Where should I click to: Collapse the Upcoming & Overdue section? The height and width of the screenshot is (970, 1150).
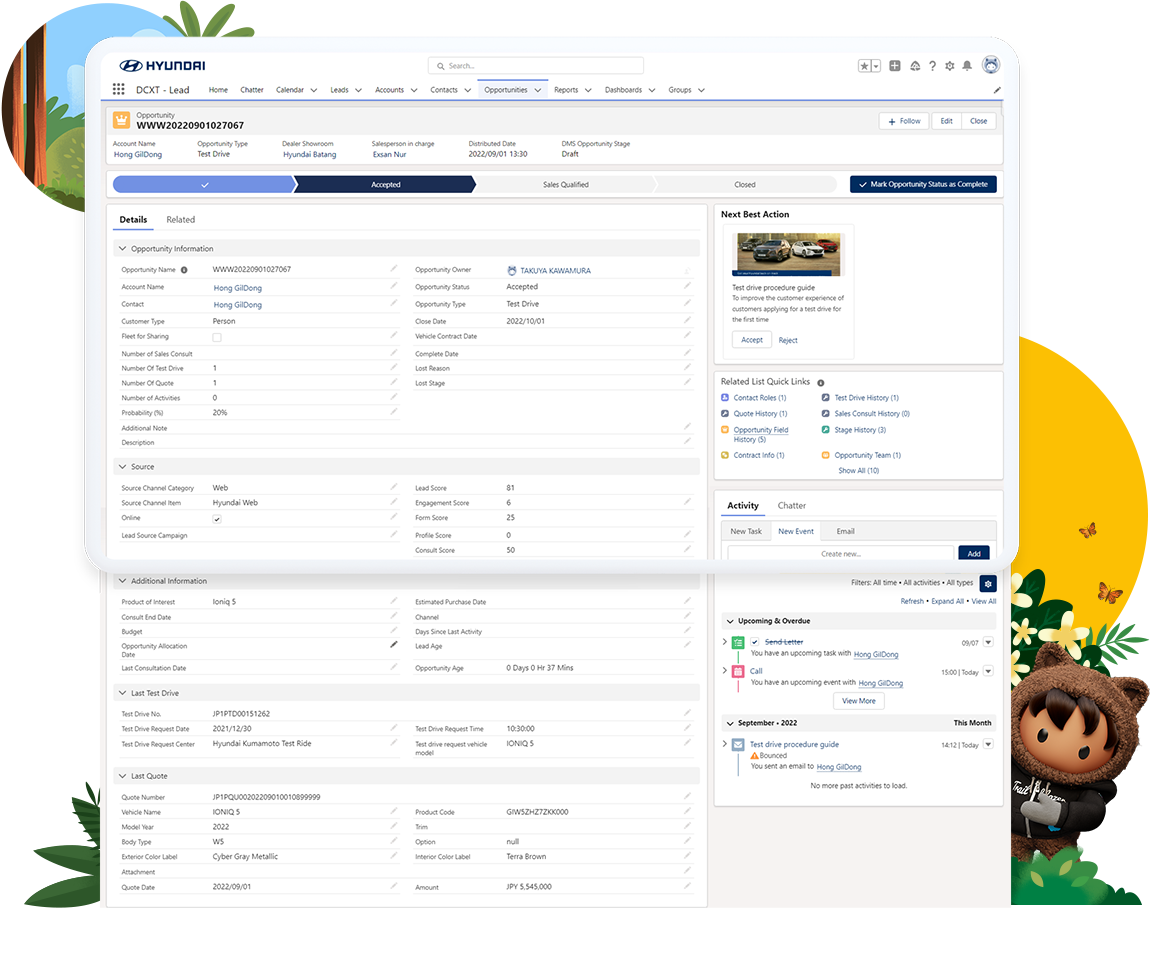(729, 621)
